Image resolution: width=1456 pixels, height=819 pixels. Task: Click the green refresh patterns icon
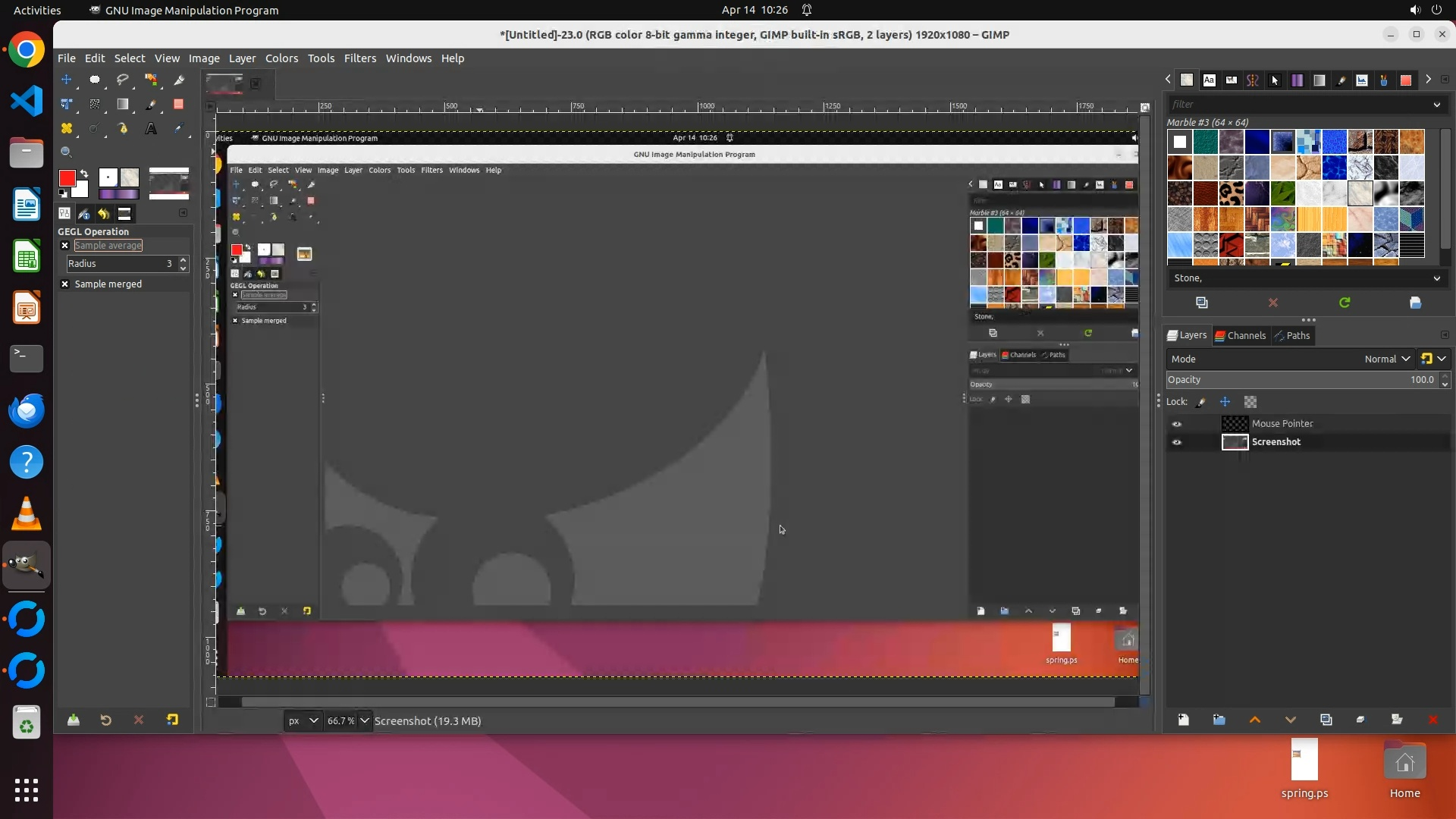coord(1344,303)
